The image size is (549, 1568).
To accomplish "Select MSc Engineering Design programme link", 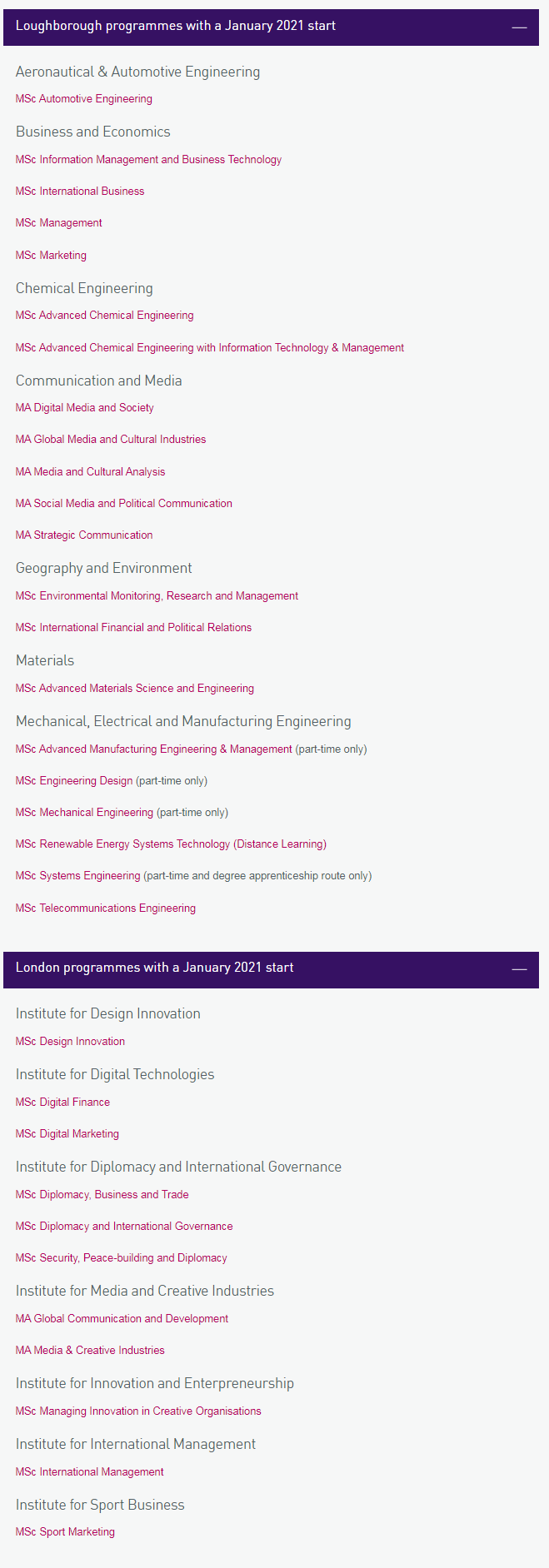I will coord(74,781).
